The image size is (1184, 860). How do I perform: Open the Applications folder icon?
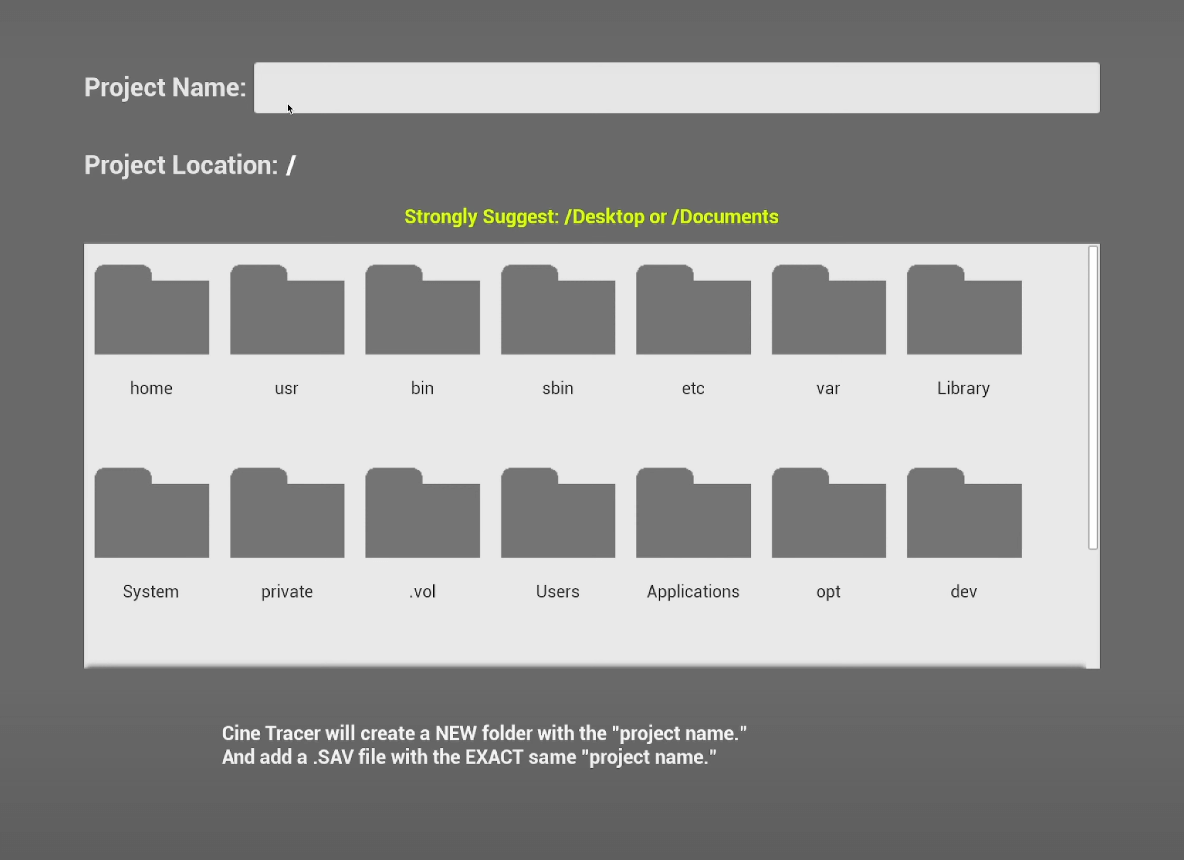[693, 513]
